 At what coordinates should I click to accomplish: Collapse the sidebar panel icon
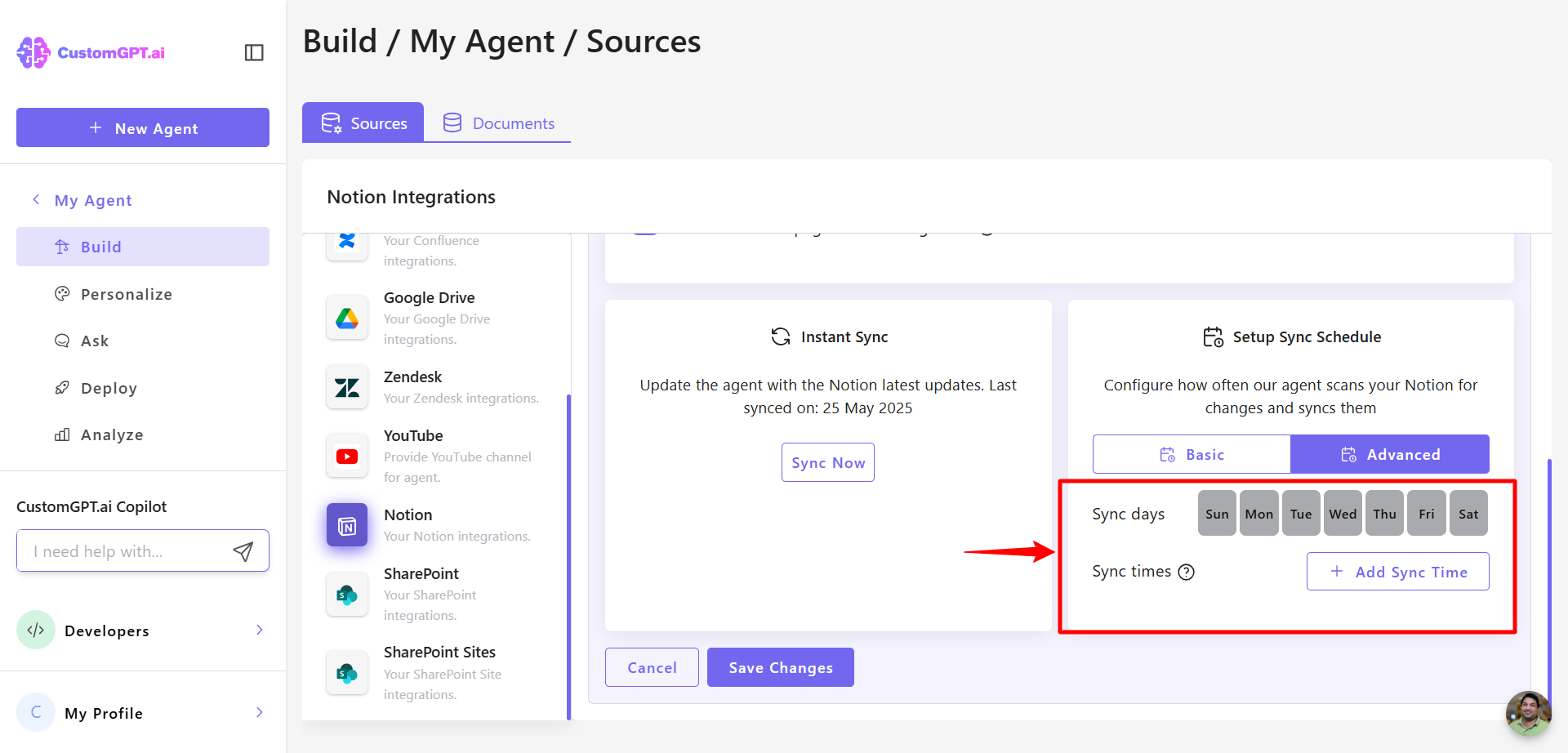pyautogui.click(x=254, y=52)
